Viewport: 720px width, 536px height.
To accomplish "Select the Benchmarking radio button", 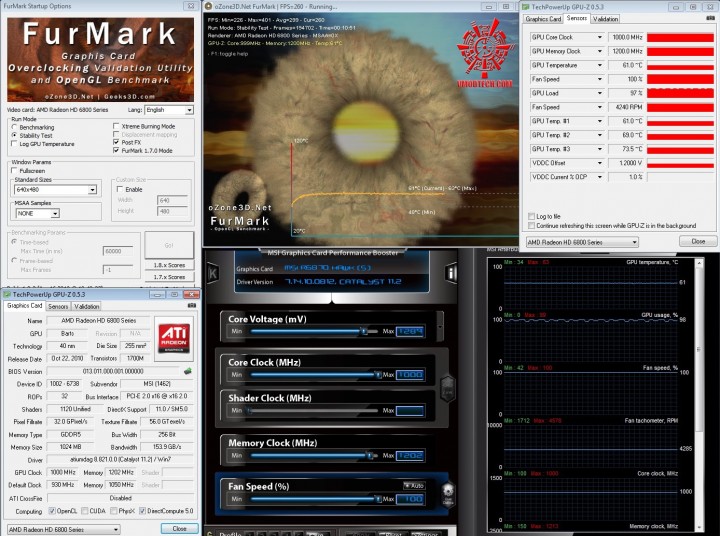I will click(x=15, y=127).
